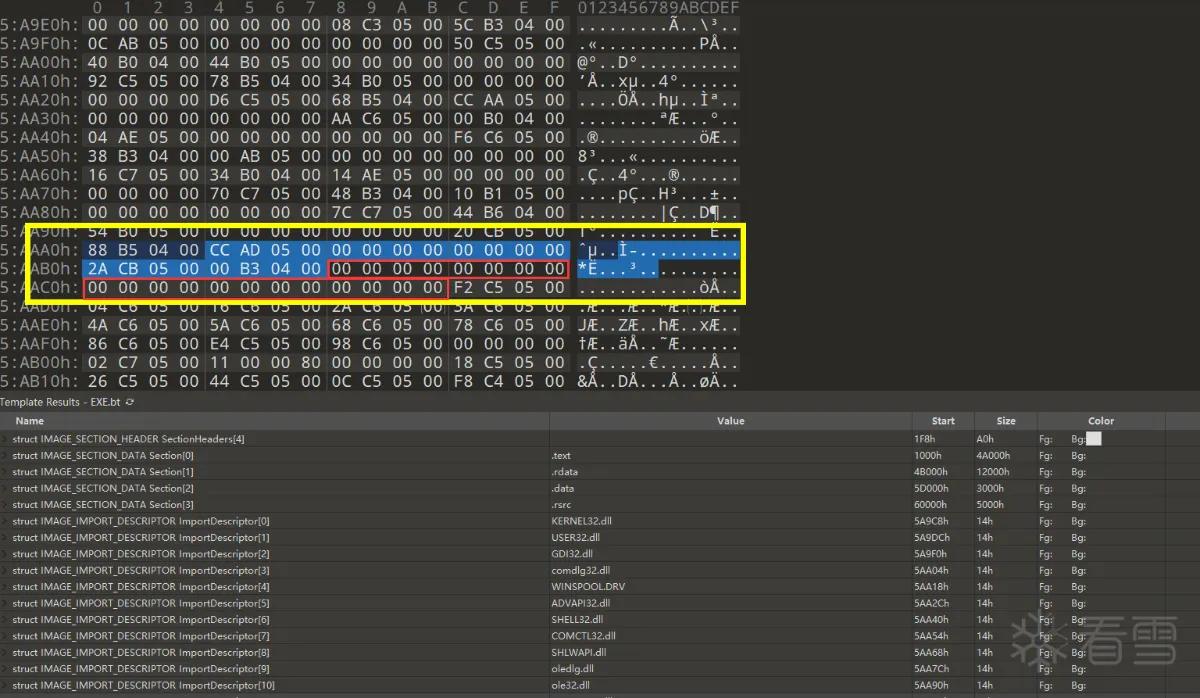The width and height of the screenshot is (1200, 698).
Task: Click the Start column header
Action: point(943,421)
